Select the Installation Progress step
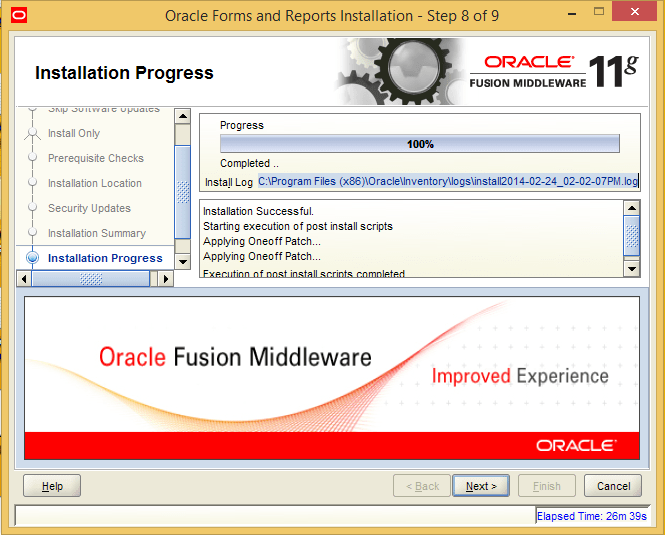This screenshot has height=535, width=665. tap(105, 258)
